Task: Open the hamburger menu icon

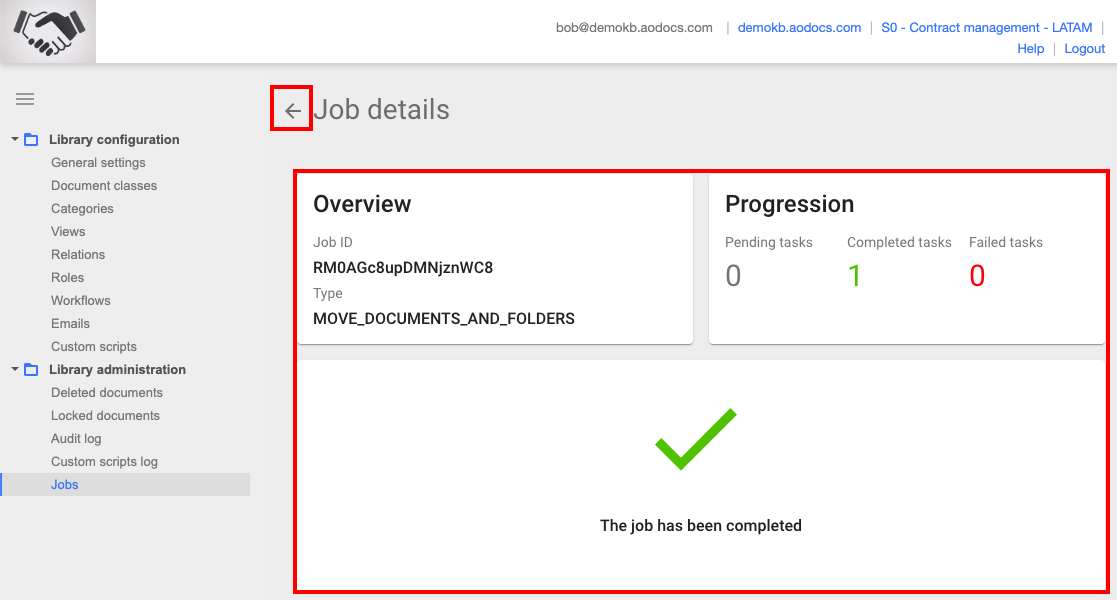Action: tap(25, 99)
